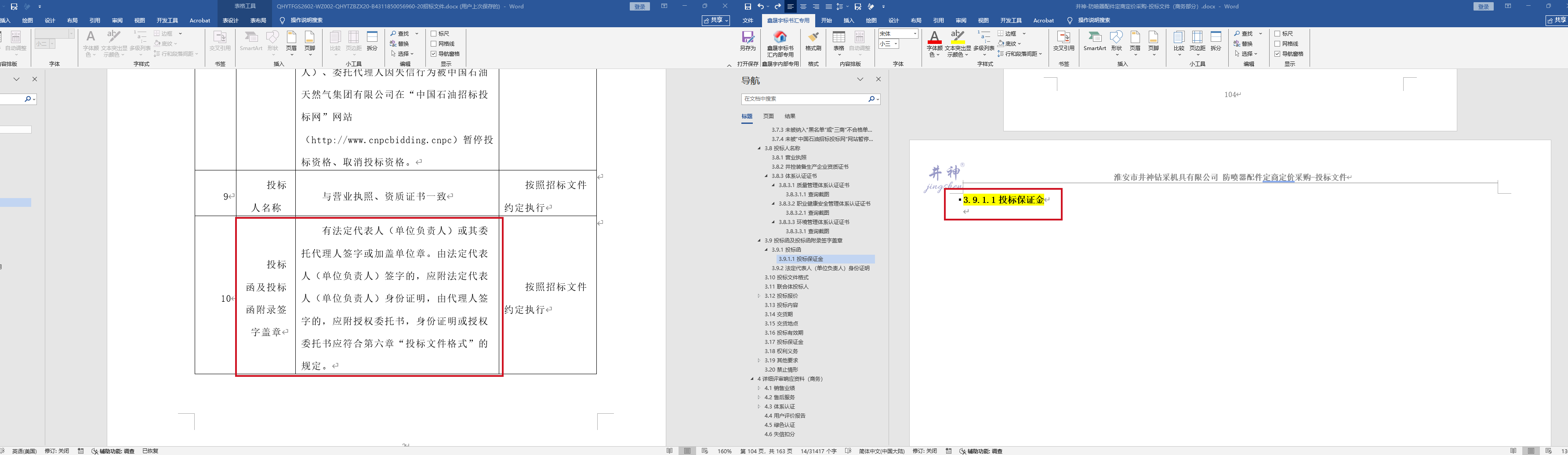1568x455 pixels.
Task: Click 辅助功能: 调查 in right status bar
Action: coord(981,451)
